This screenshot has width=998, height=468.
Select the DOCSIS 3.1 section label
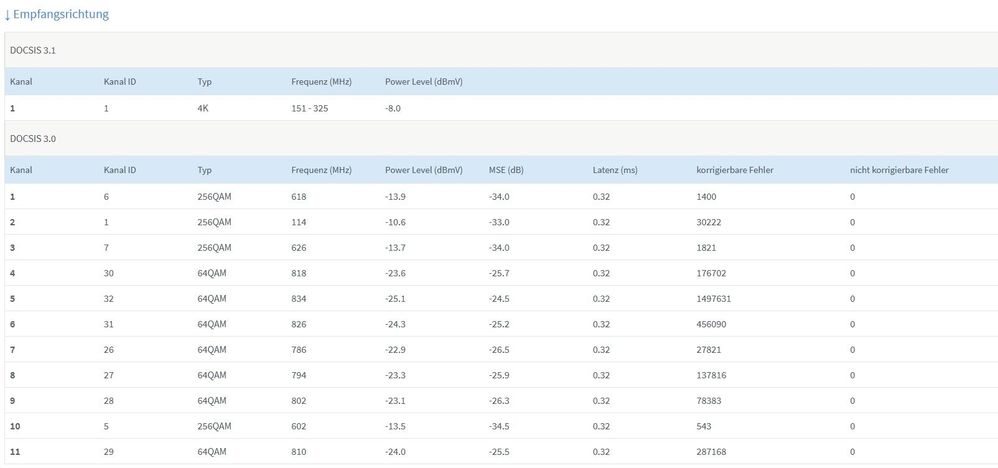point(33,50)
